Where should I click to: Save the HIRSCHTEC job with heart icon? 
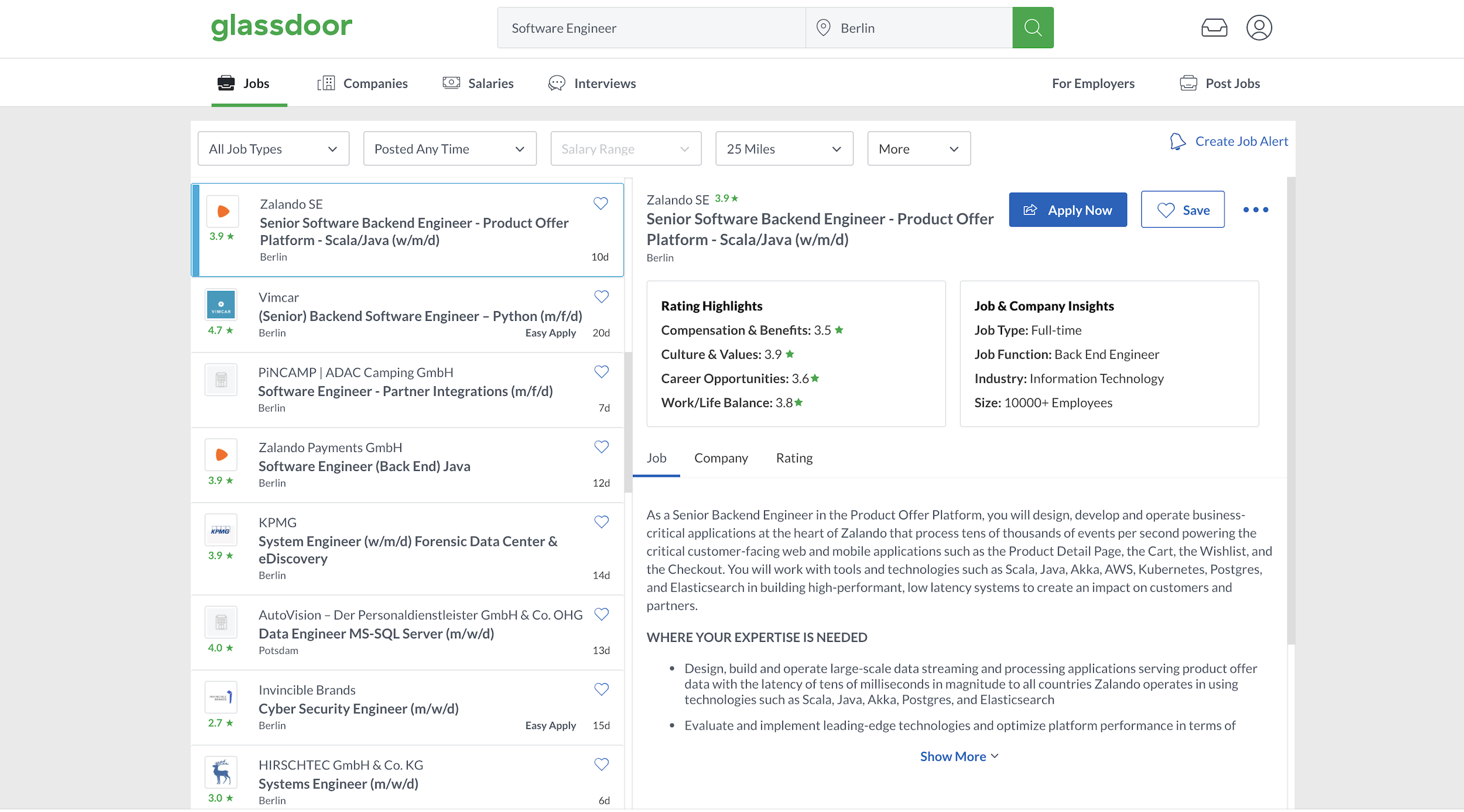(601, 764)
